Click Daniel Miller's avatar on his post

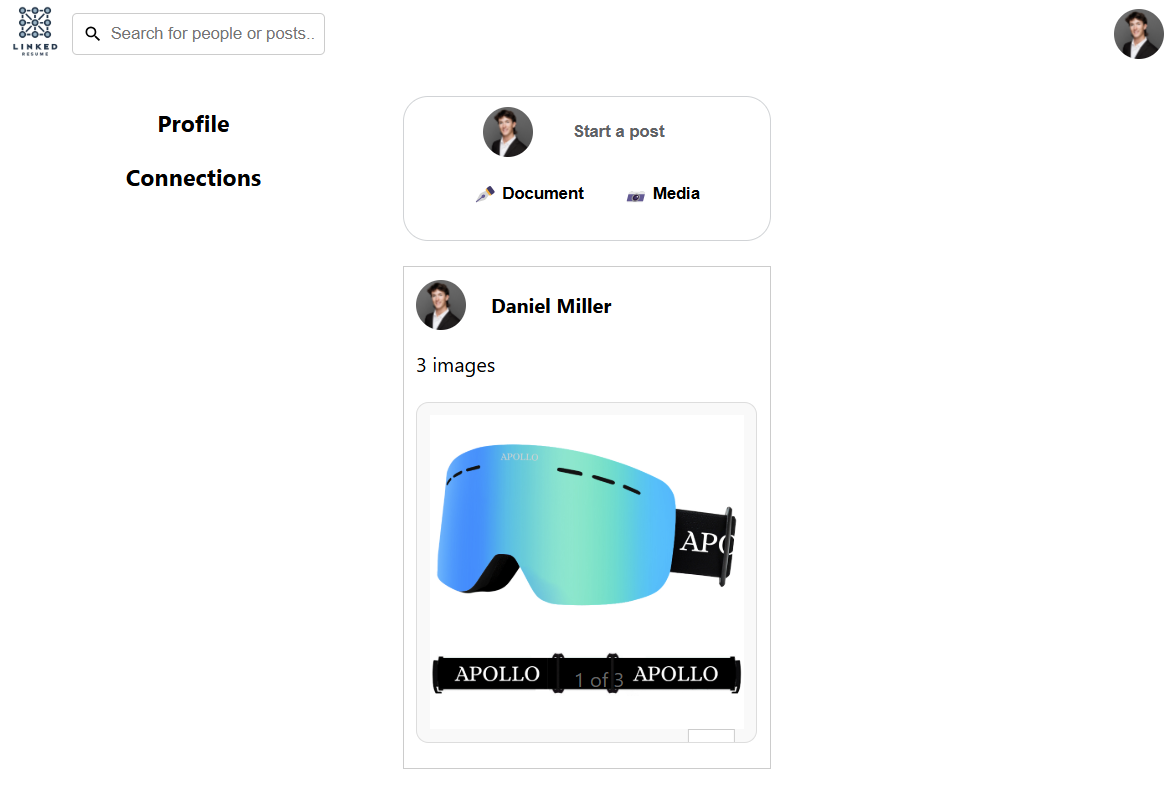pos(440,305)
